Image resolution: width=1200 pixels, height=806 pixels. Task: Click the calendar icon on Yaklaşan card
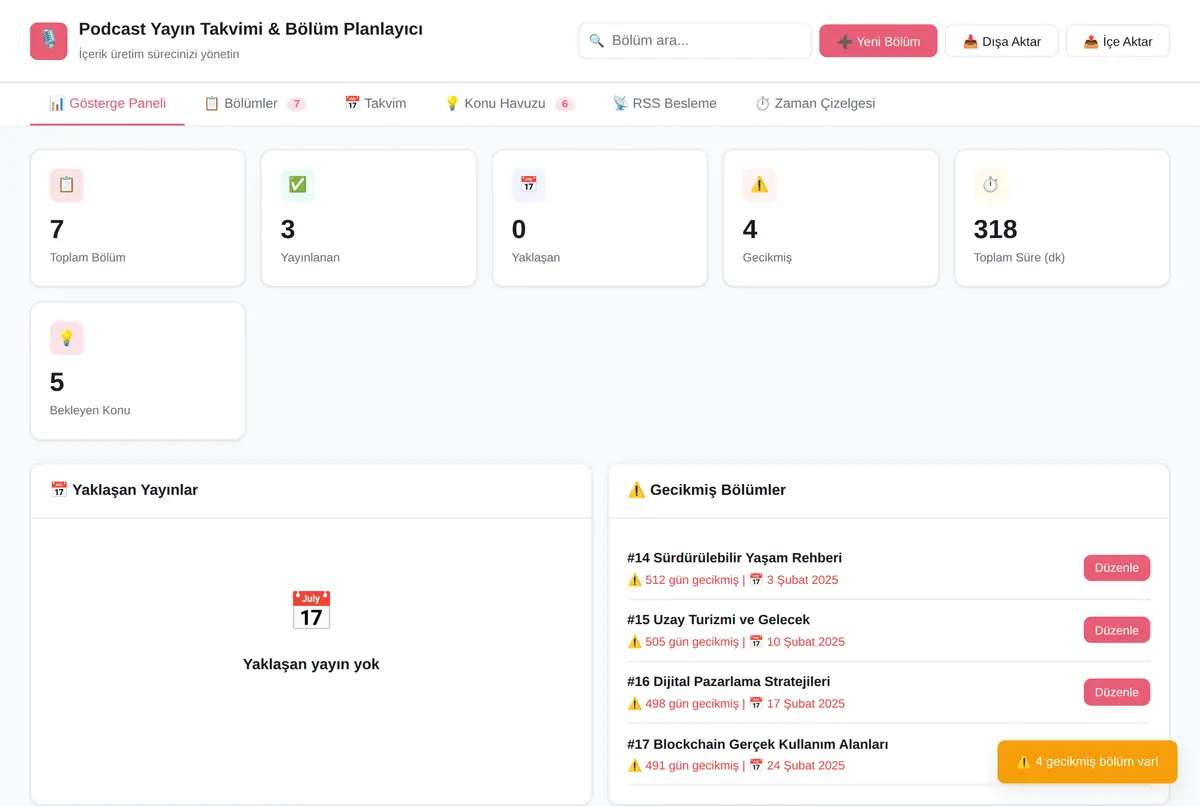[x=529, y=185]
